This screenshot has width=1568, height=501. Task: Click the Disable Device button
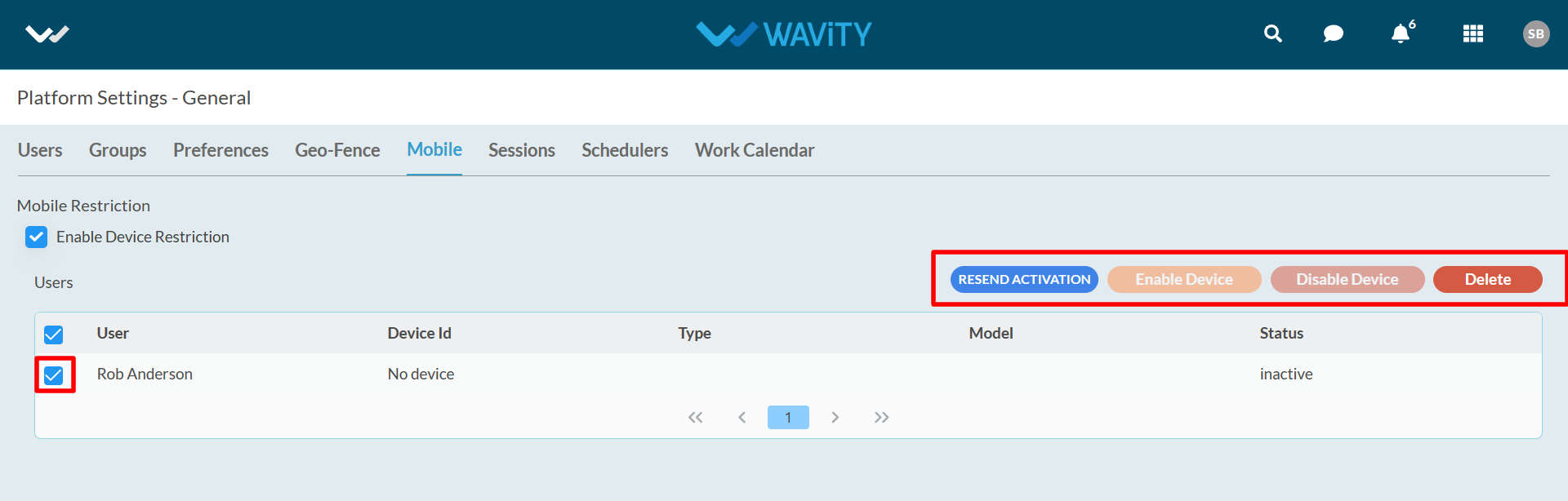[1347, 280]
